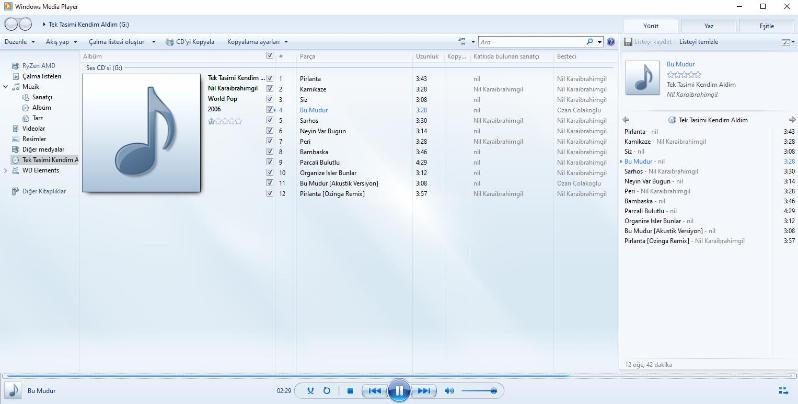Mute the sound with speaker icon
The image size is (798, 404).
pos(449,390)
